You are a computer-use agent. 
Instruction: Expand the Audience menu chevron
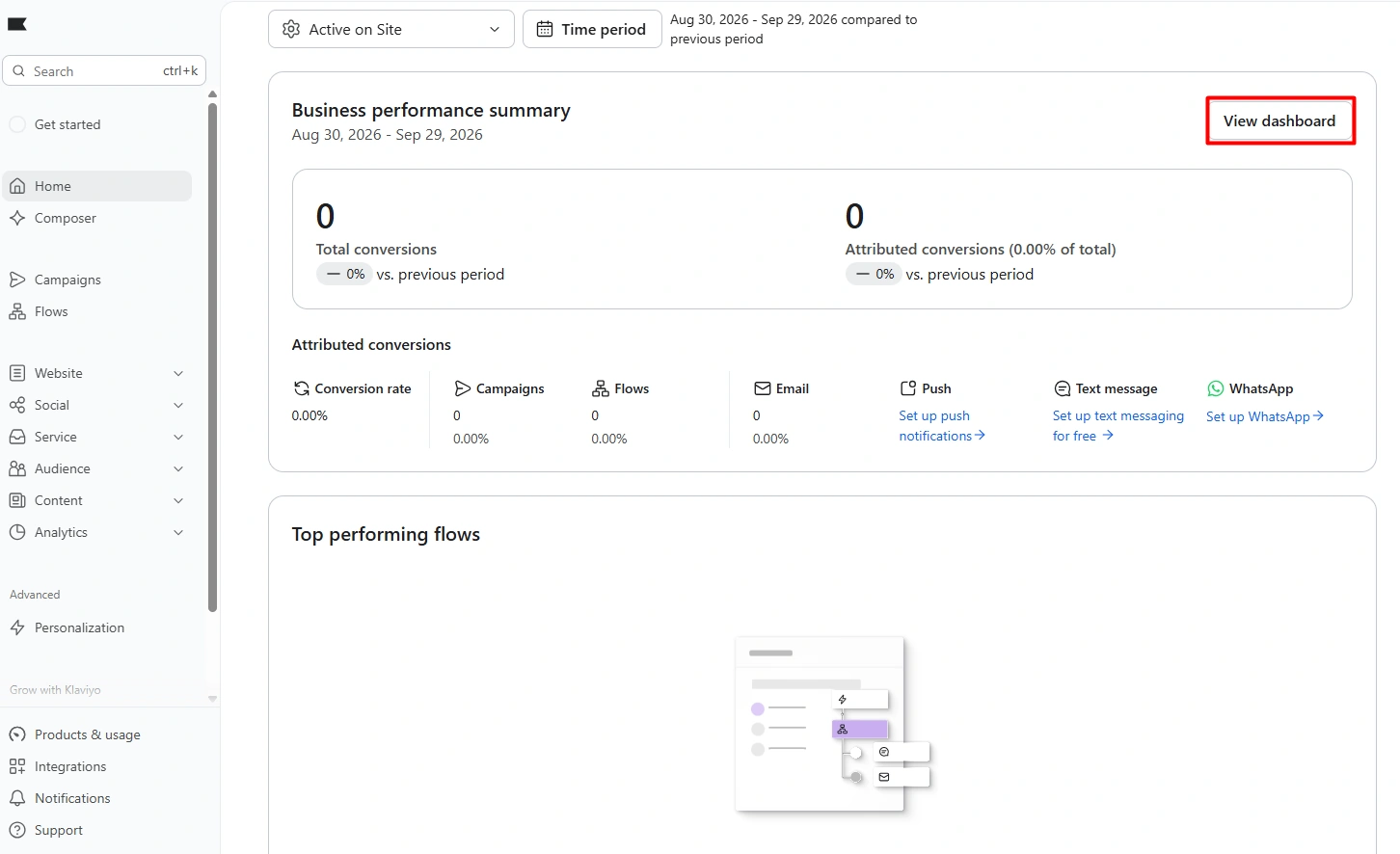click(178, 468)
